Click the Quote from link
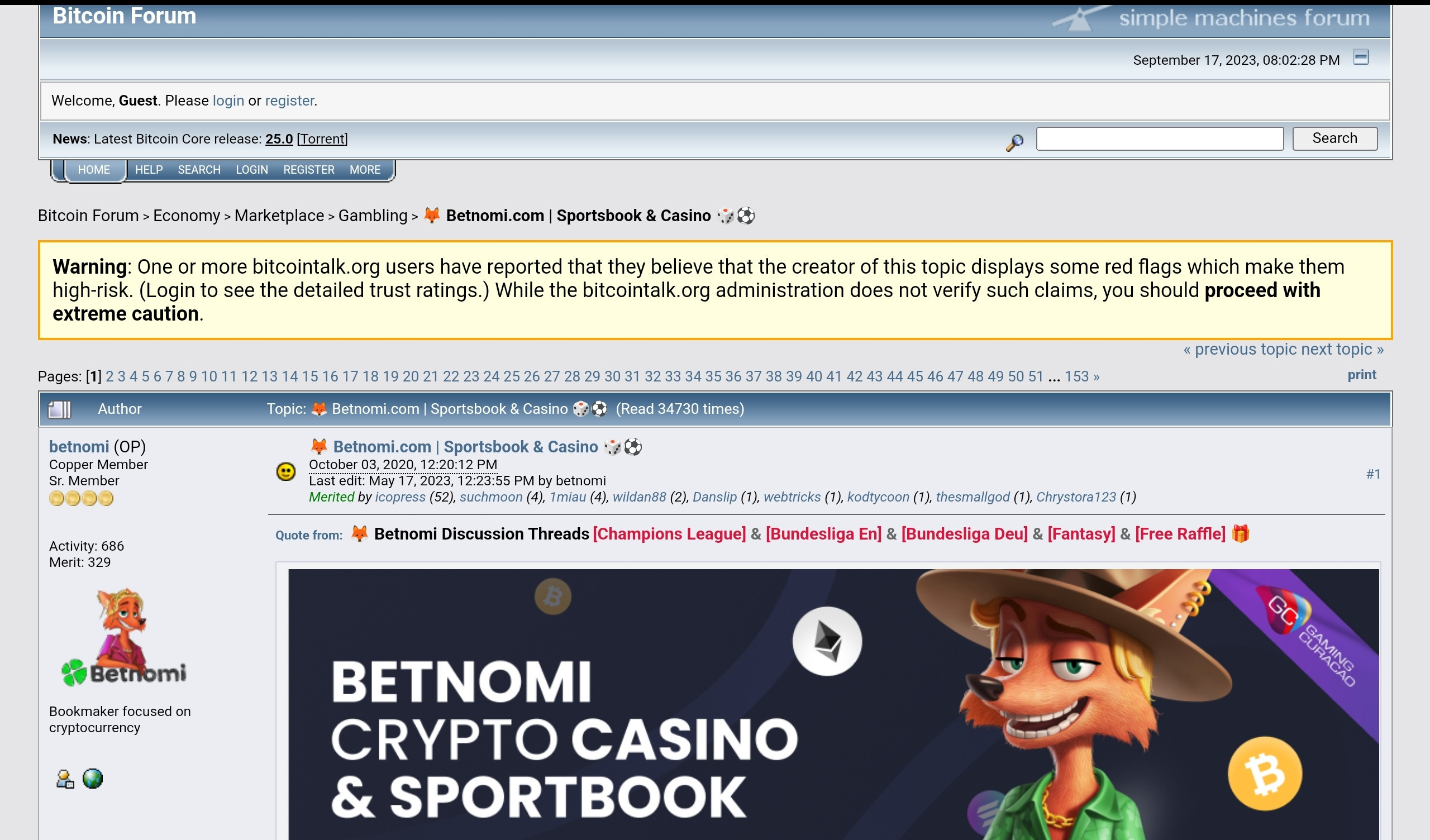Image resolution: width=1430 pixels, height=840 pixels. pyautogui.click(x=309, y=535)
